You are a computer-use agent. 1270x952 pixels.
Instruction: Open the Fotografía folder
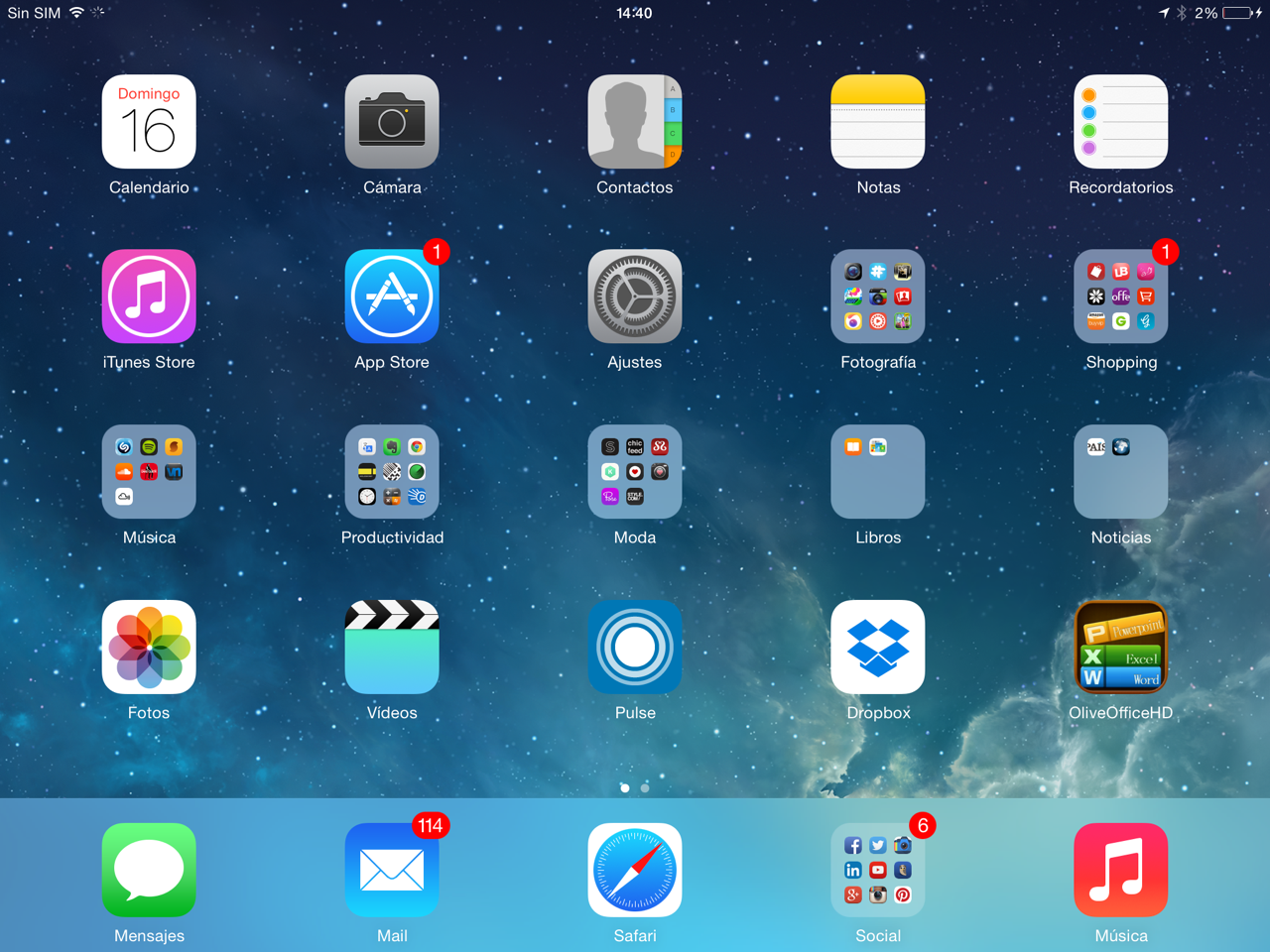tap(878, 297)
